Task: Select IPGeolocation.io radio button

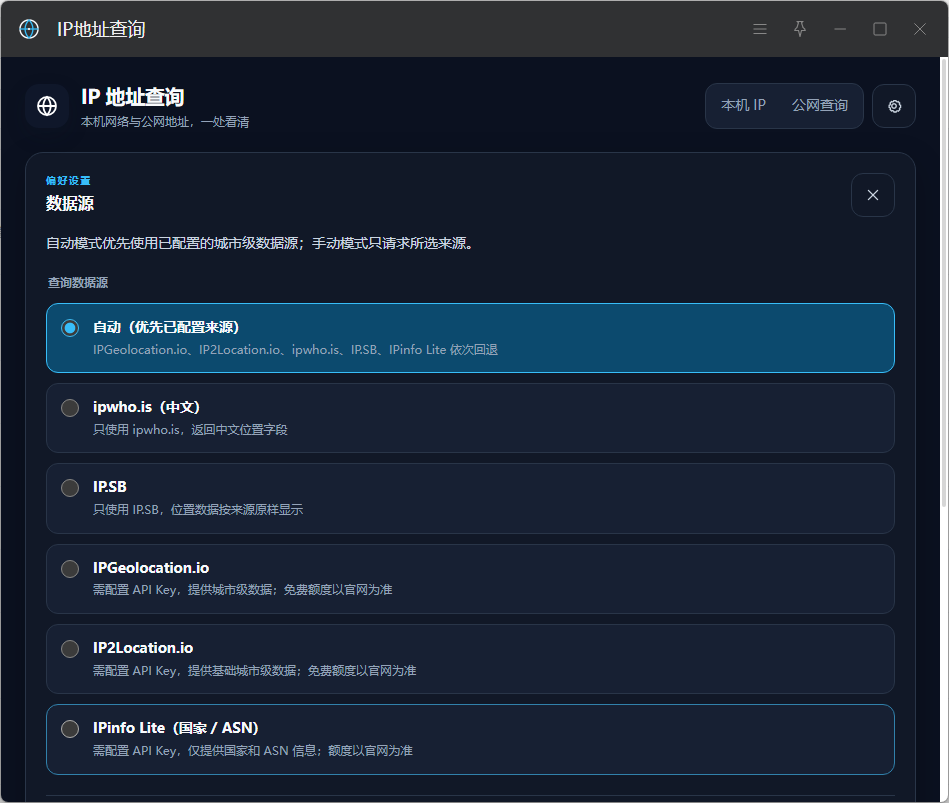Action: 70,569
